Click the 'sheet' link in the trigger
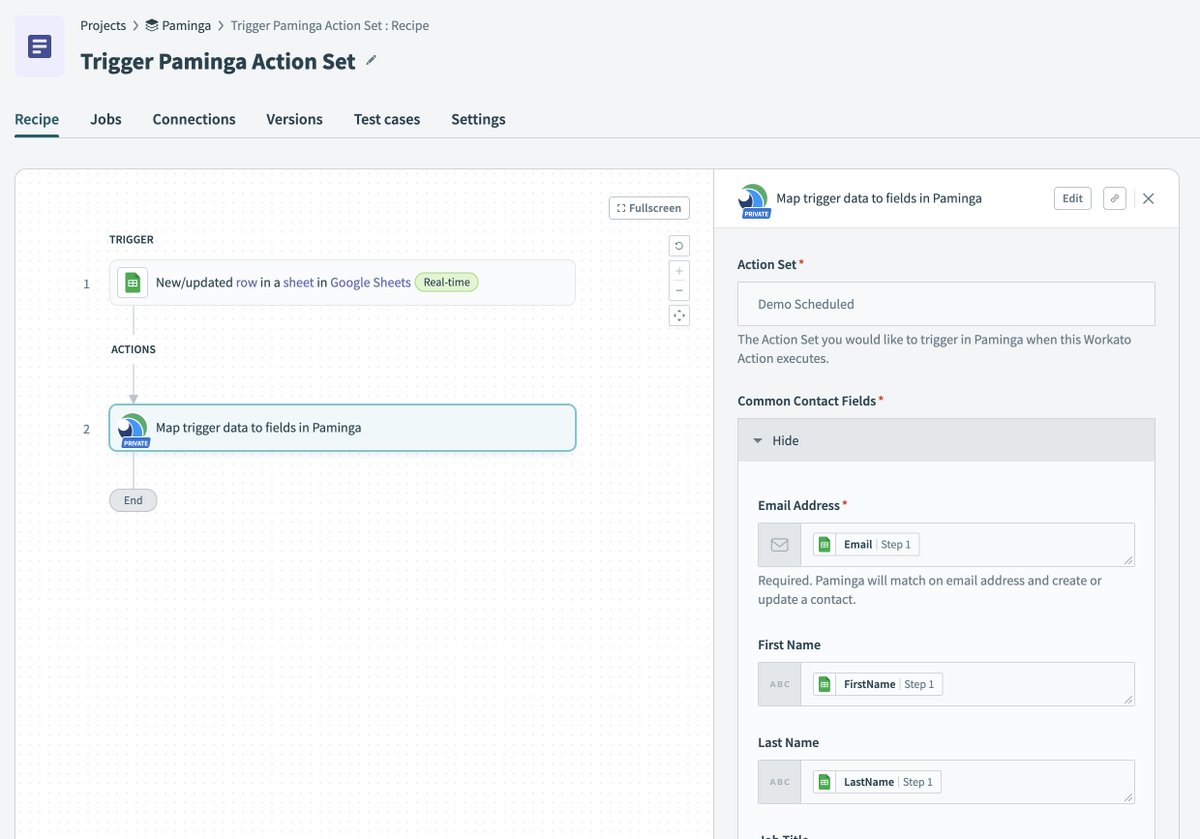This screenshot has width=1200, height=839. [x=298, y=283]
